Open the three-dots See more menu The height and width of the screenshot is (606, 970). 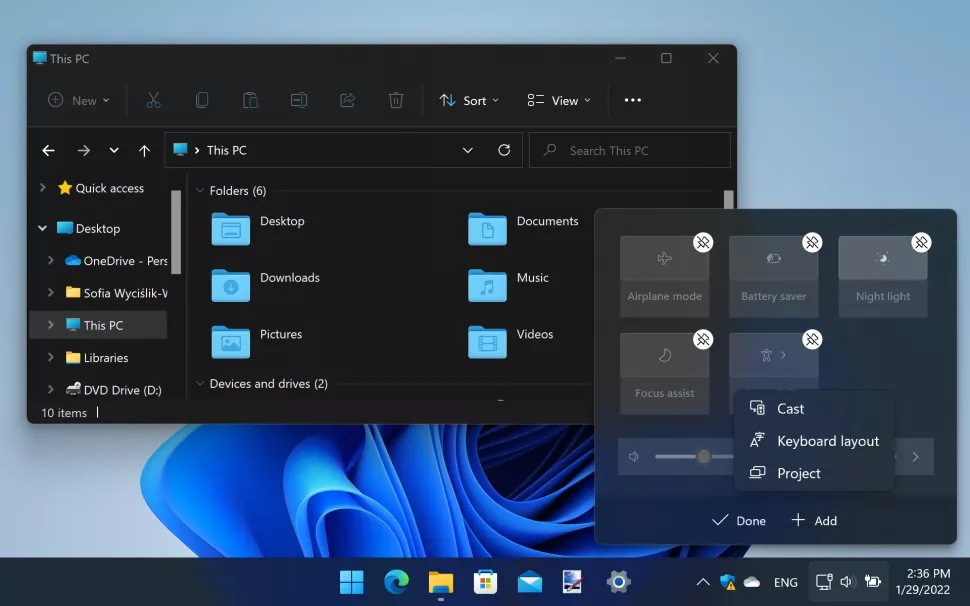click(x=632, y=100)
